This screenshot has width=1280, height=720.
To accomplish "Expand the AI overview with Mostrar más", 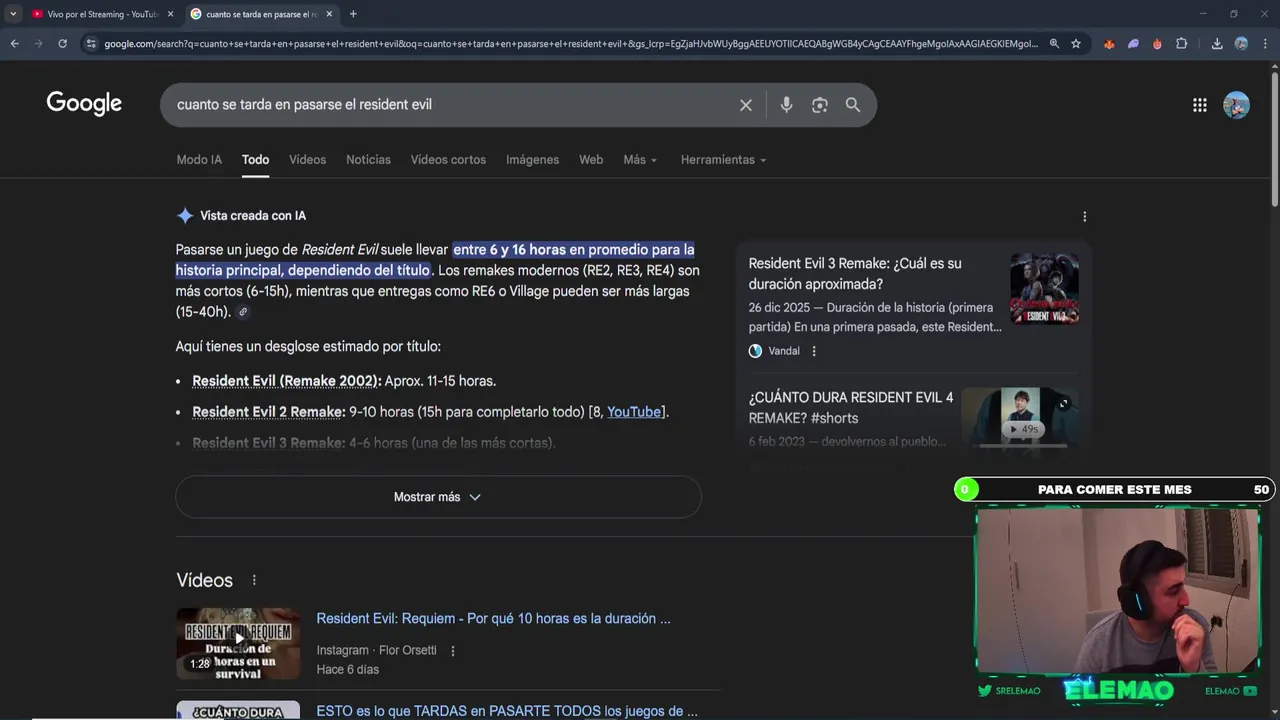I will (x=438, y=497).
